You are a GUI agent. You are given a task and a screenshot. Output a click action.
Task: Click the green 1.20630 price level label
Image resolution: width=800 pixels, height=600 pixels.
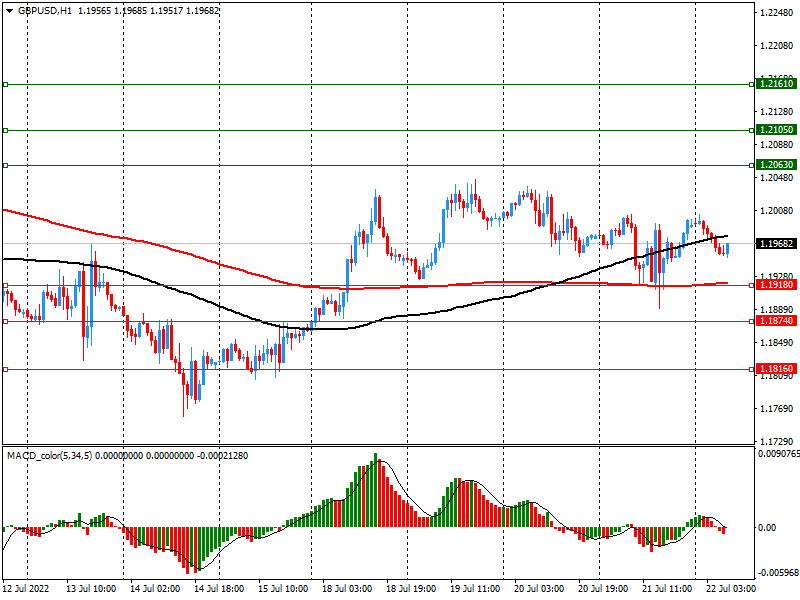(x=776, y=165)
